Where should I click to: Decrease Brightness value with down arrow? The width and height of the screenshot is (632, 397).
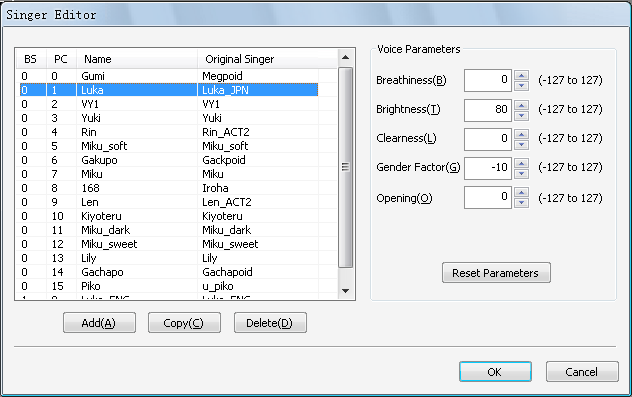[x=522, y=115]
